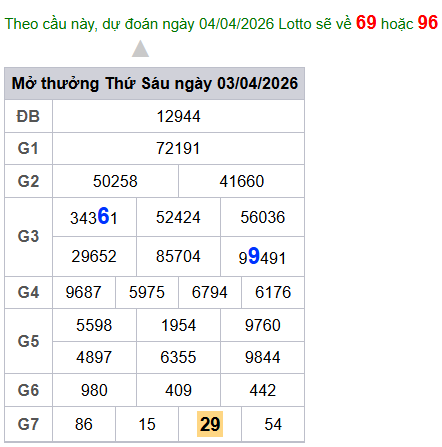Select G5 result 6355
Viewport: 442px width, 447px height.
coord(178,357)
